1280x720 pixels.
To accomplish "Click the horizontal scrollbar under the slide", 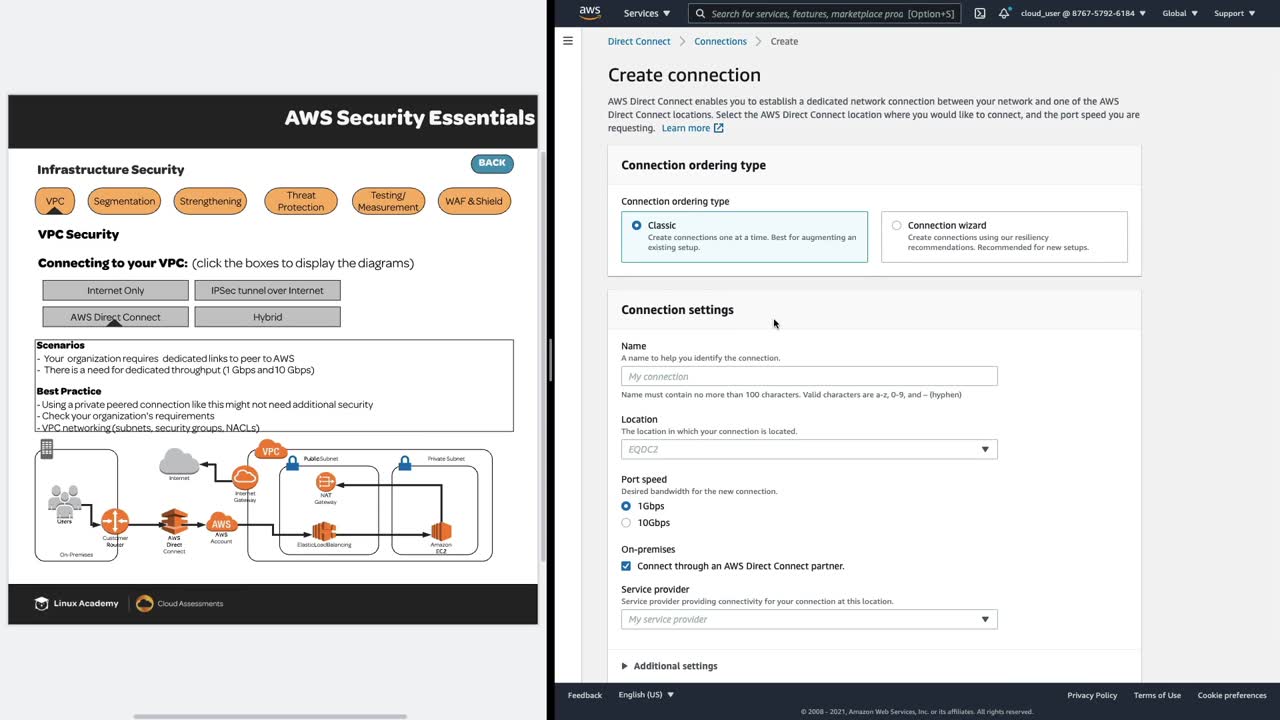I will 270,716.
